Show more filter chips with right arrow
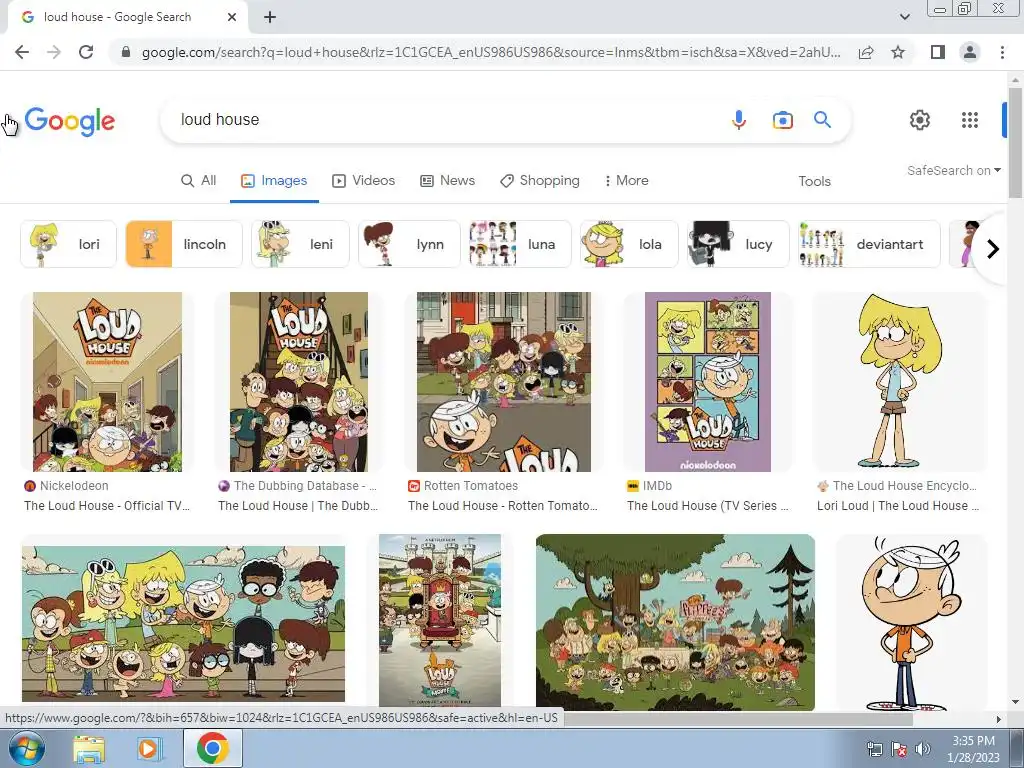The image size is (1024, 768). 993,249
